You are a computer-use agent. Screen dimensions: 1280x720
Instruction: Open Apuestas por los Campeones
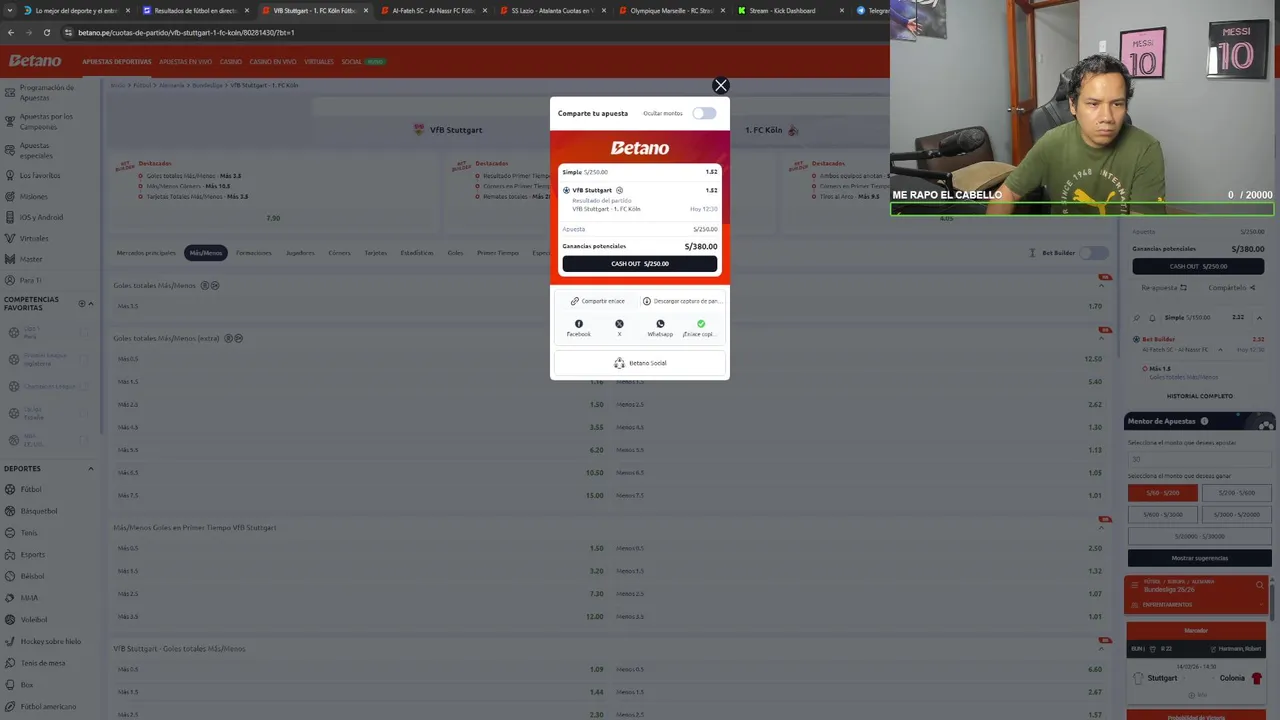pyautogui.click(x=46, y=122)
